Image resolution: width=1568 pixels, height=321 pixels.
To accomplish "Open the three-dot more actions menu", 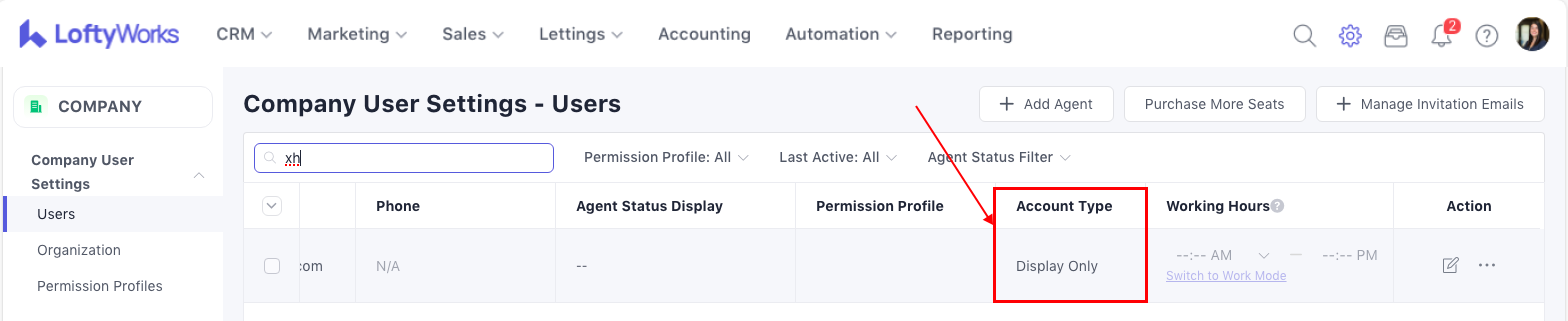I will pyautogui.click(x=1486, y=265).
